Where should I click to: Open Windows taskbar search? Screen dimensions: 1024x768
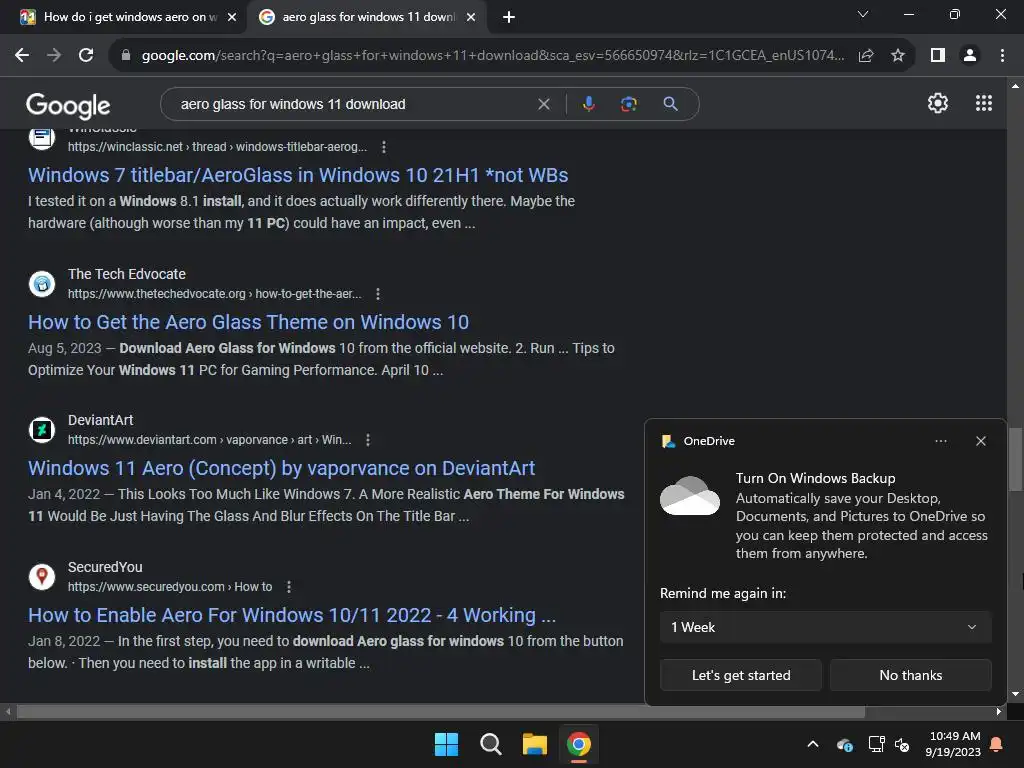[490, 744]
